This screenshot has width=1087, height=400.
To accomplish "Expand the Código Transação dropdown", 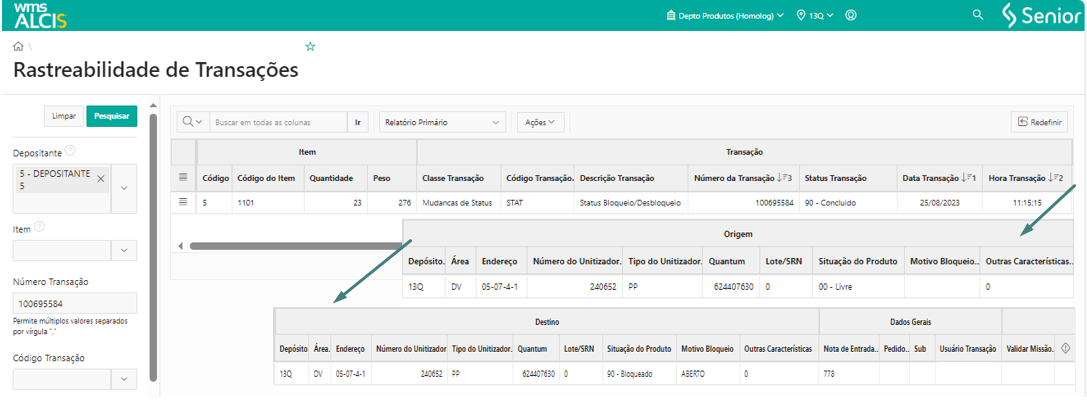I will 124,379.
